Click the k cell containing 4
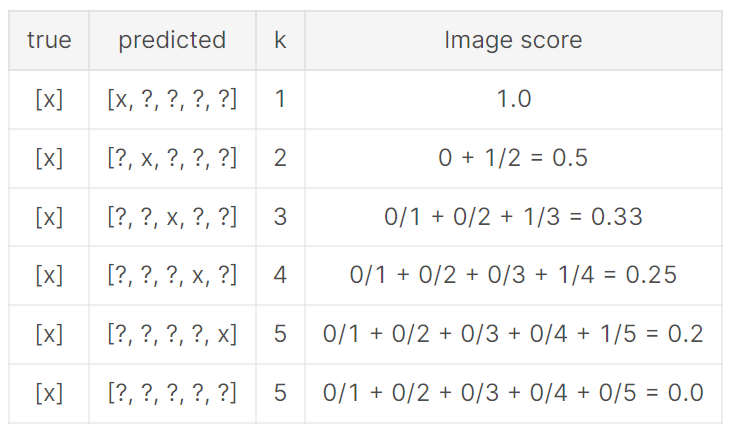This screenshot has height=434, width=730. pyautogui.click(x=280, y=275)
